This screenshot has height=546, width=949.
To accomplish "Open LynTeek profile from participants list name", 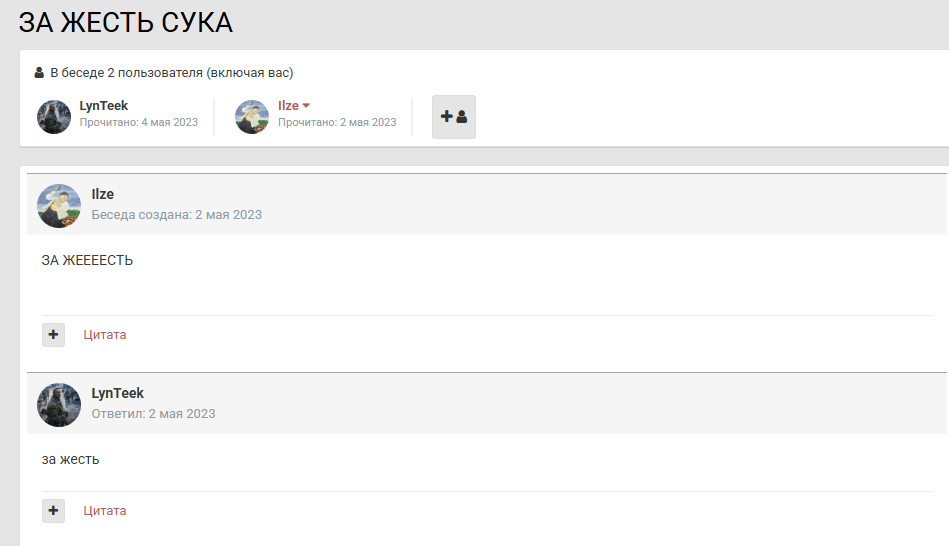I will coord(104,106).
